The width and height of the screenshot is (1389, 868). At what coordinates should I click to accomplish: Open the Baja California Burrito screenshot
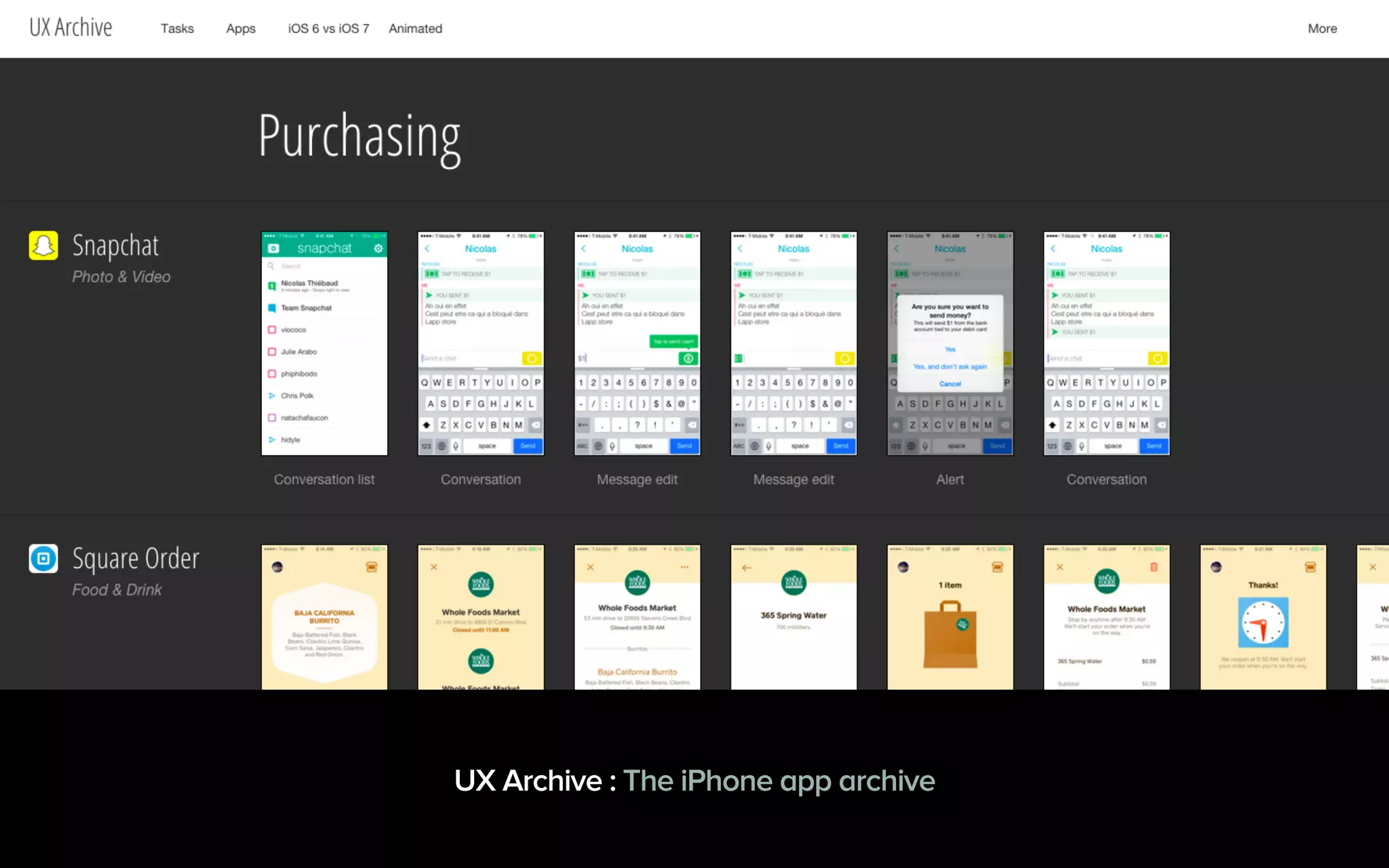pos(324,617)
